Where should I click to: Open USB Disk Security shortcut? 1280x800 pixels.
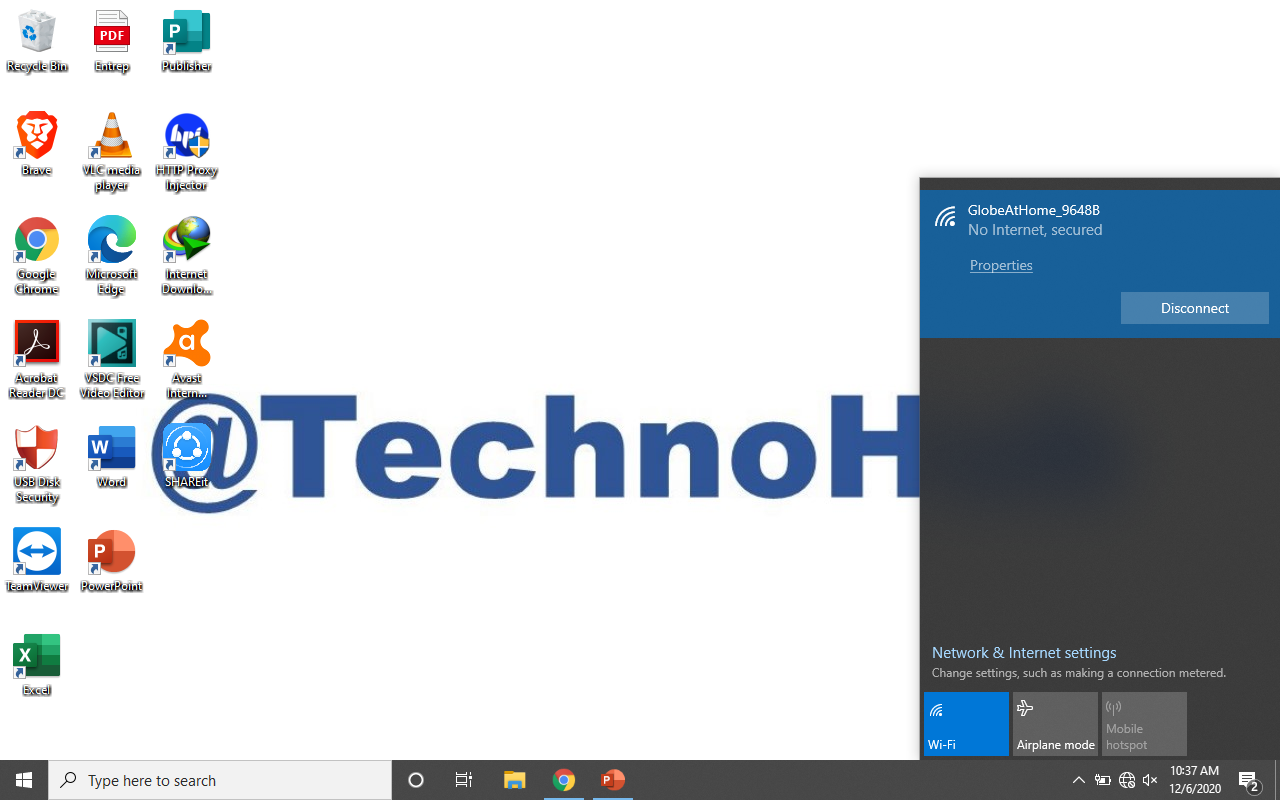point(37,463)
